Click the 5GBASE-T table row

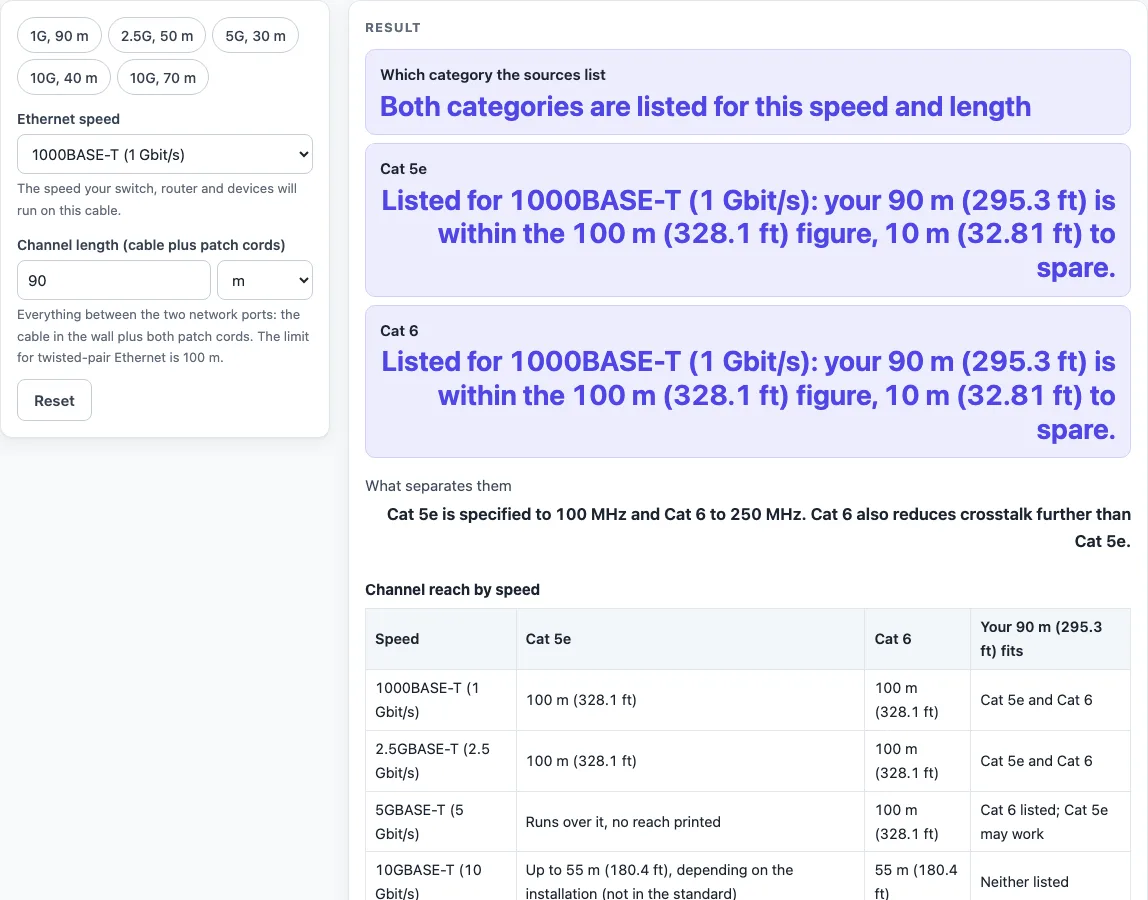click(748, 822)
